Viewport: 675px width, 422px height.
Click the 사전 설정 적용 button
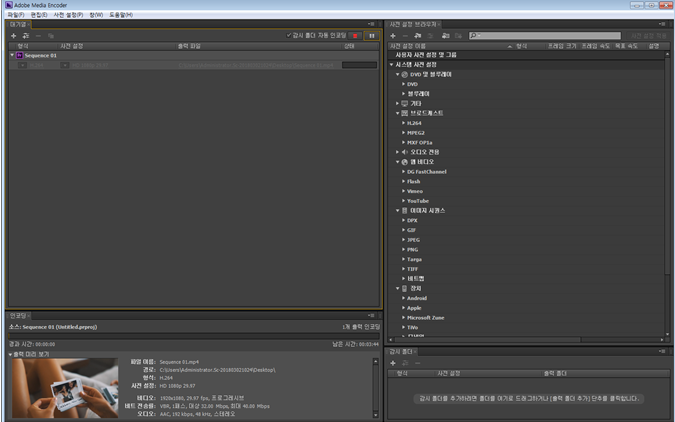(x=648, y=36)
